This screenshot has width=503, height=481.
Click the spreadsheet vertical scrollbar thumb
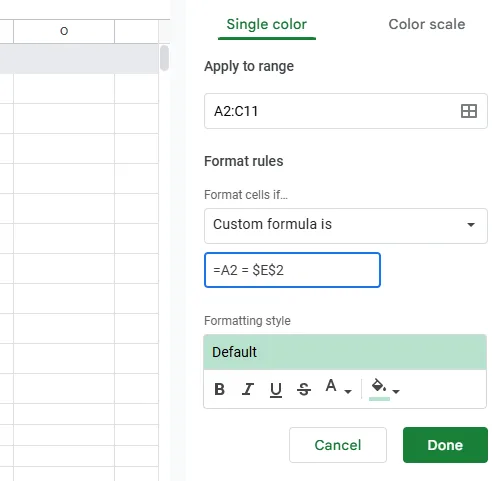(164, 58)
